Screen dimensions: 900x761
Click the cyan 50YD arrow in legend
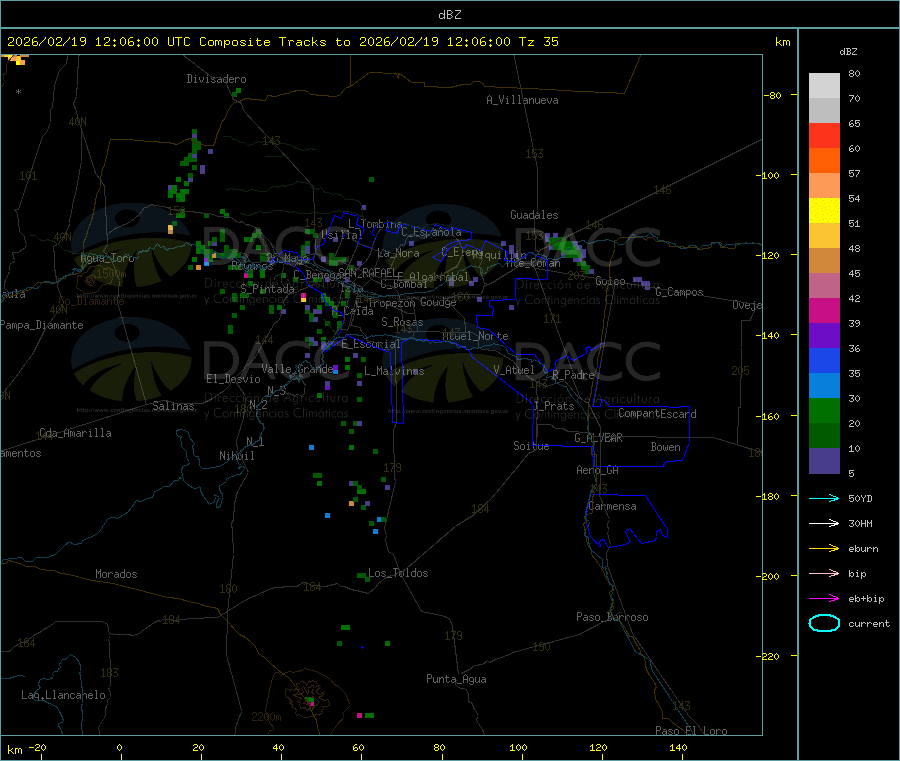coord(824,498)
